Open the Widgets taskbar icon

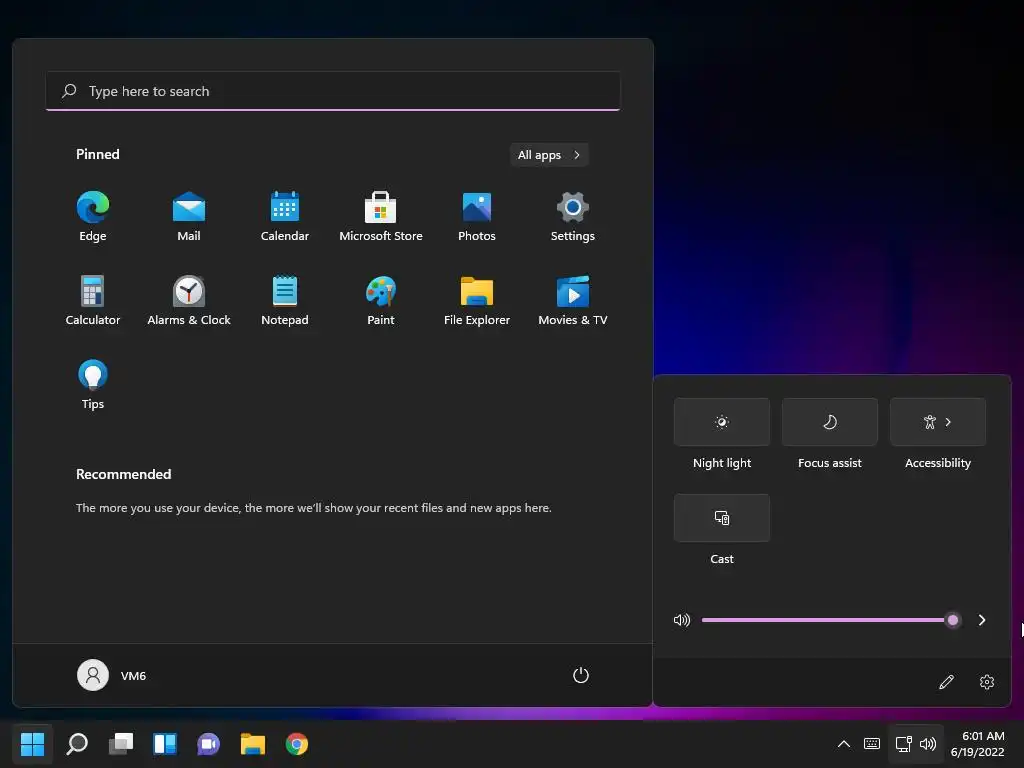(165, 743)
